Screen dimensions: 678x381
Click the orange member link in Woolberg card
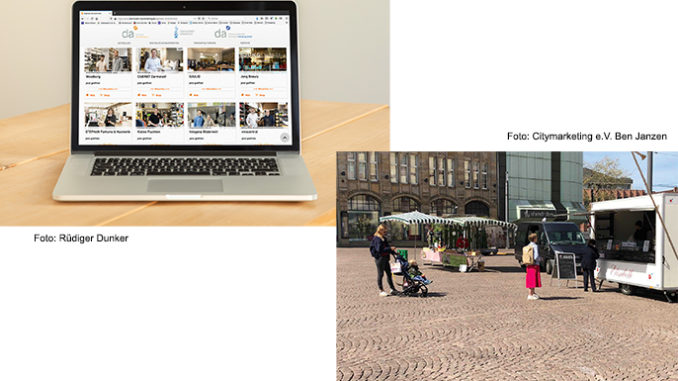[108, 89]
